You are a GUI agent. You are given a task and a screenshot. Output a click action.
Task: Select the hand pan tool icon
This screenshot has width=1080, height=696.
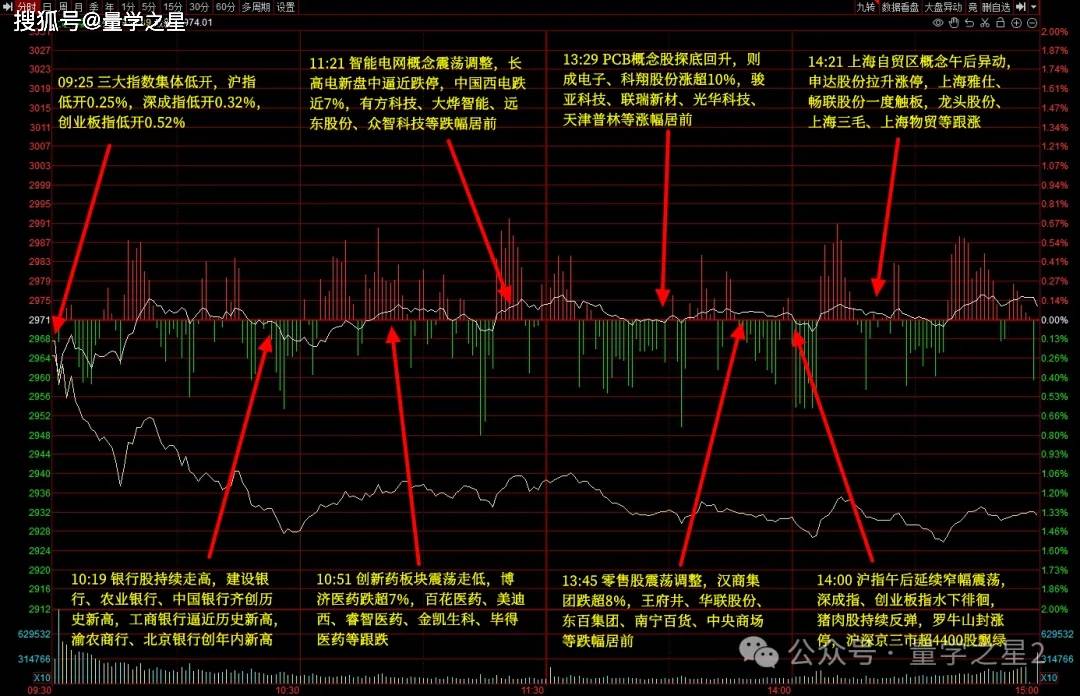pyautogui.click(x=954, y=23)
